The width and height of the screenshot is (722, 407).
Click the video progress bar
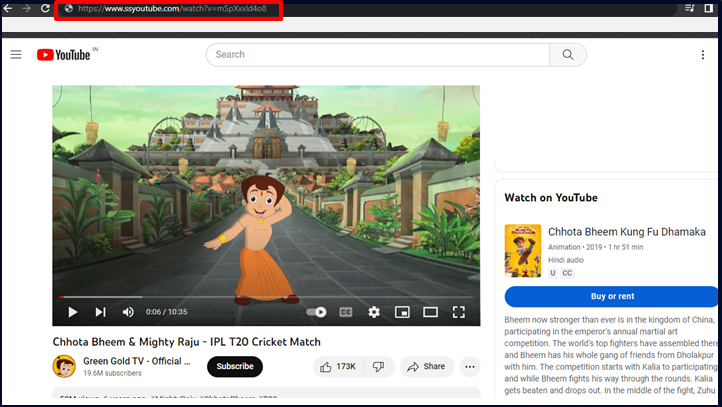coord(266,297)
